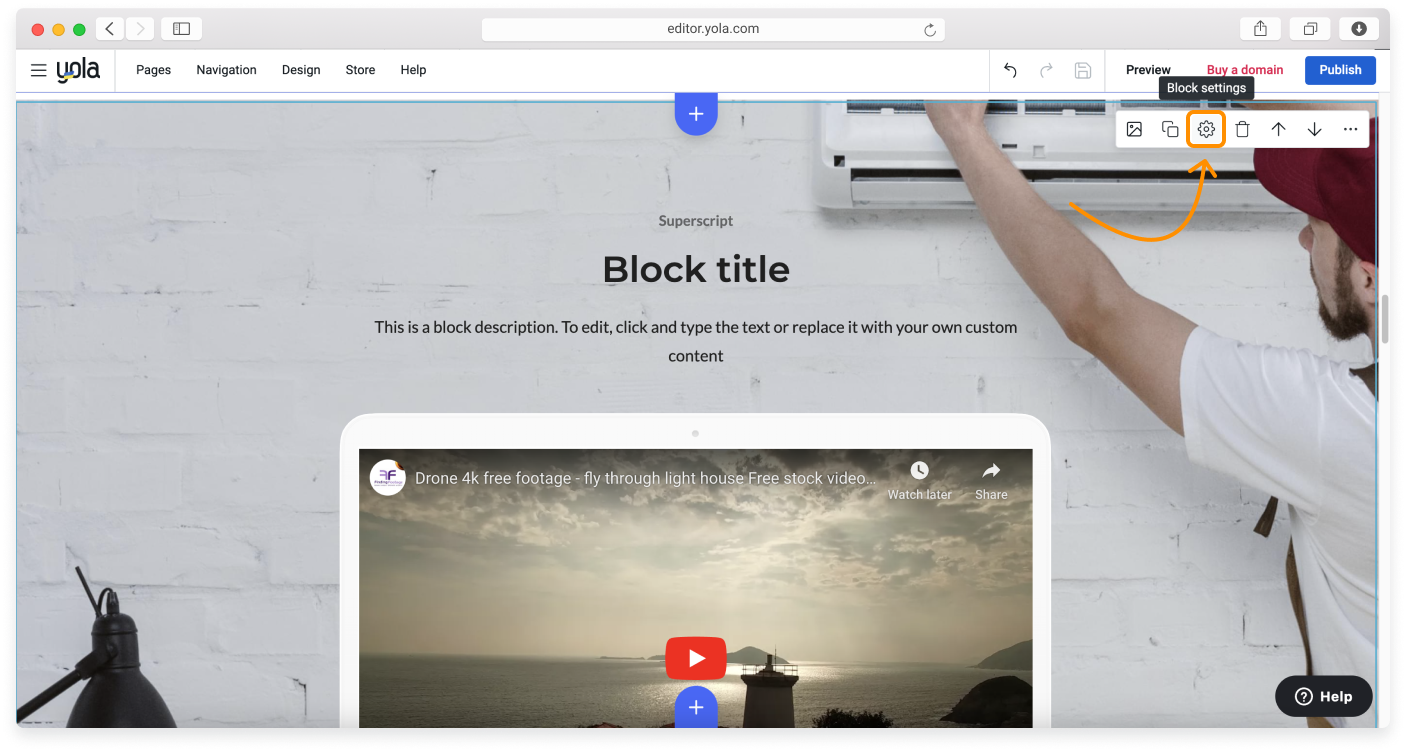The width and height of the screenshot is (1406, 752).
Task: Follow the Buy a domain link
Action: tap(1245, 70)
